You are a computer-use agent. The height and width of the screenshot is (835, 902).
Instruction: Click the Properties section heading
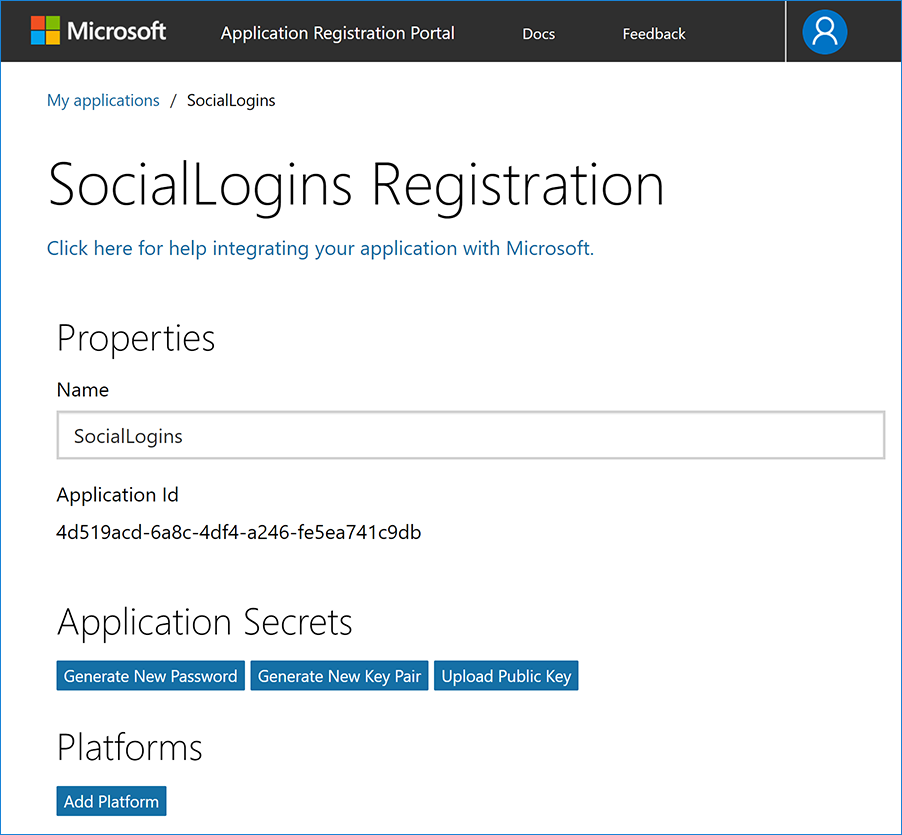pyautogui.click(x=136, y=338)
